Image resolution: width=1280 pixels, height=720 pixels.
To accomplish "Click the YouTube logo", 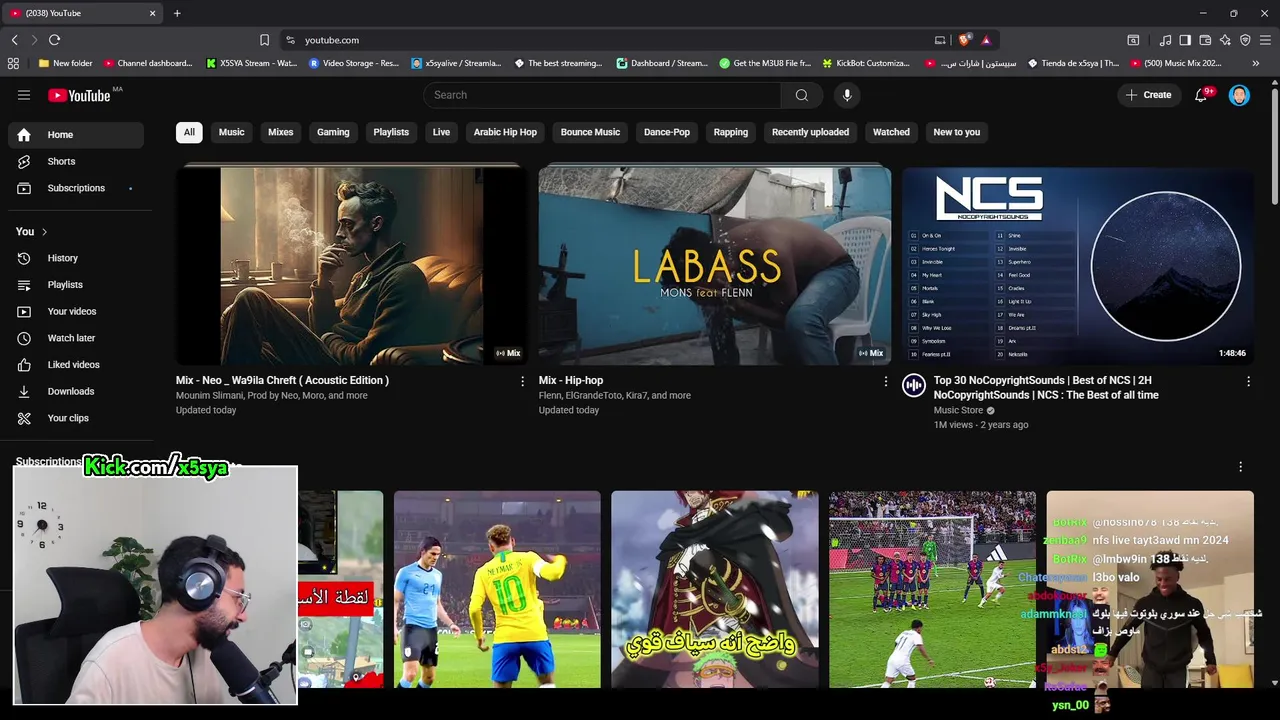I will (79, 95).
